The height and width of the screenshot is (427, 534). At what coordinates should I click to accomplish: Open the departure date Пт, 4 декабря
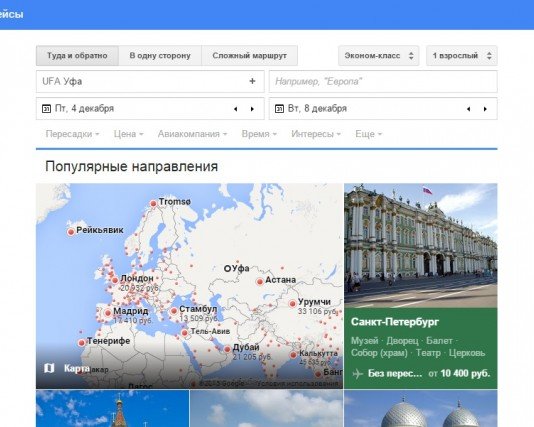(150, 109)
